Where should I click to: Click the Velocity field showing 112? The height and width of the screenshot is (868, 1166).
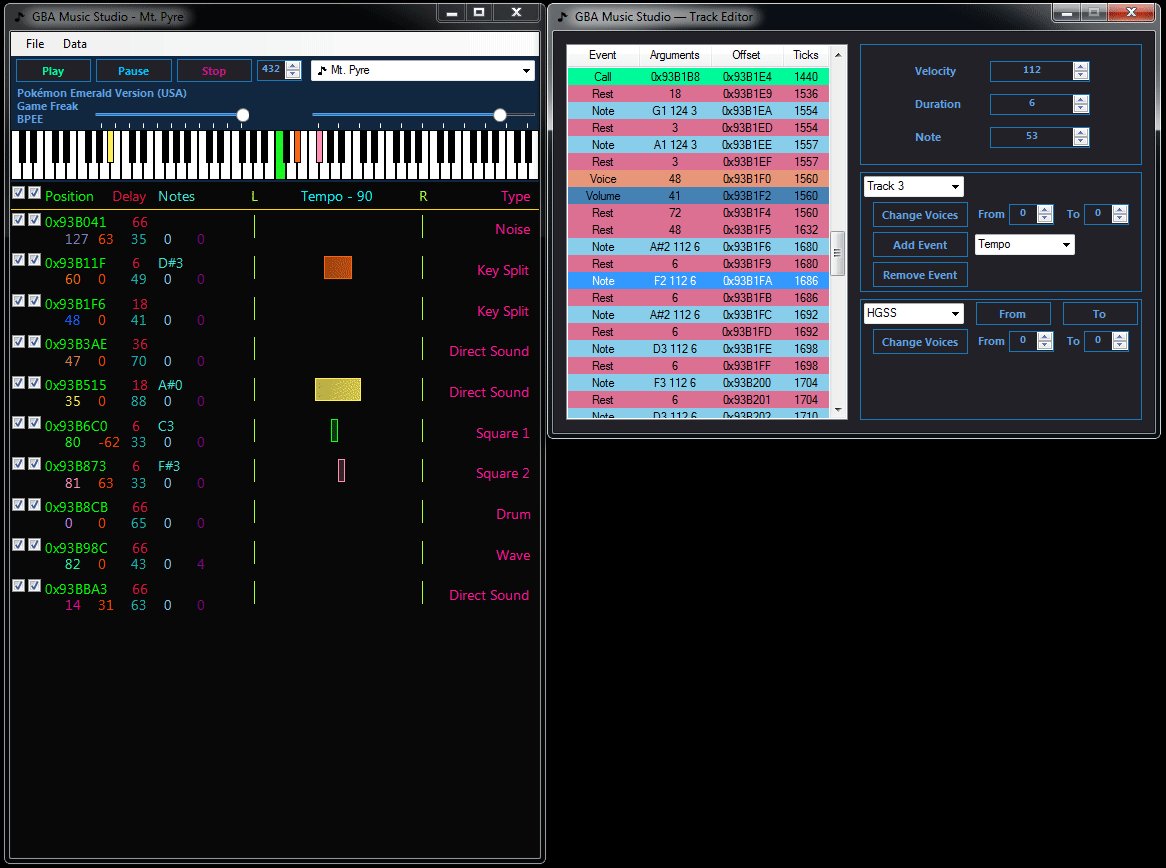tap(1032, 70)
